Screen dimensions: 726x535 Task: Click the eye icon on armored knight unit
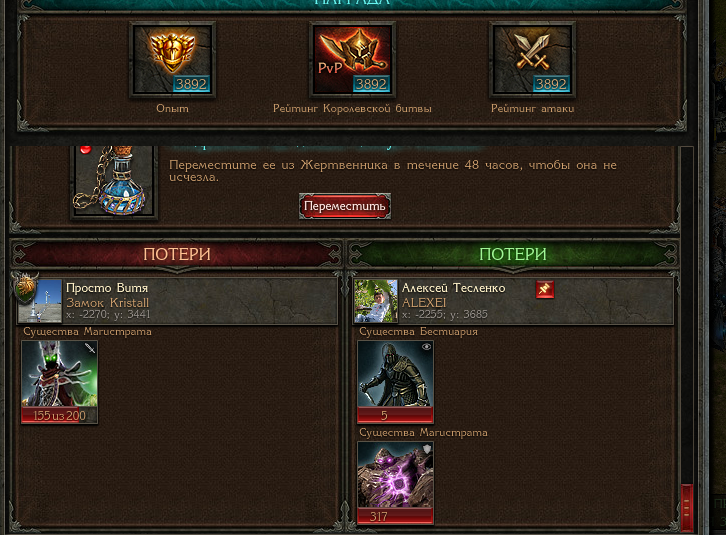coord(426,346)
